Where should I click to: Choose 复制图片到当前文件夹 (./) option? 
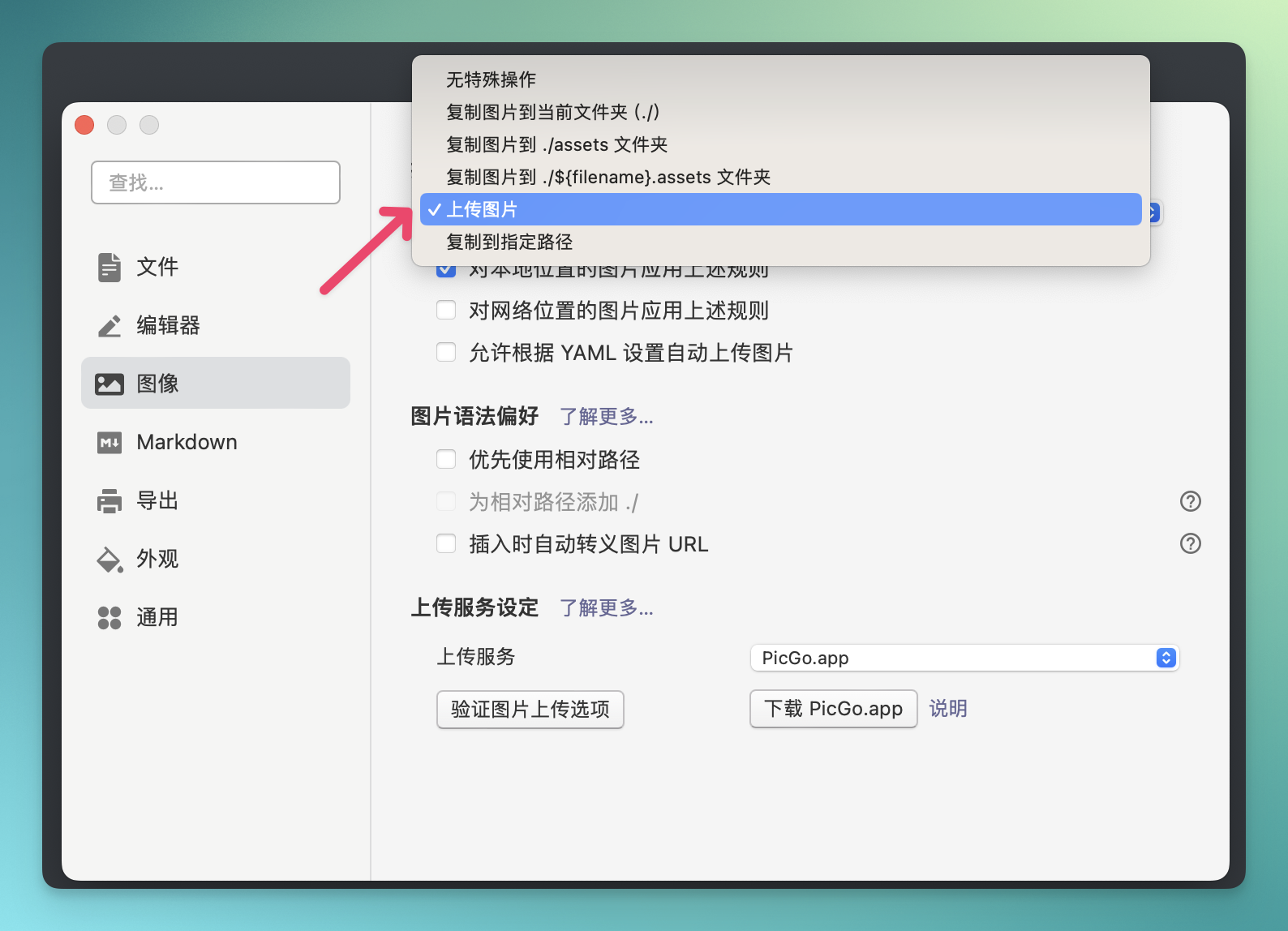coord(781,112)
